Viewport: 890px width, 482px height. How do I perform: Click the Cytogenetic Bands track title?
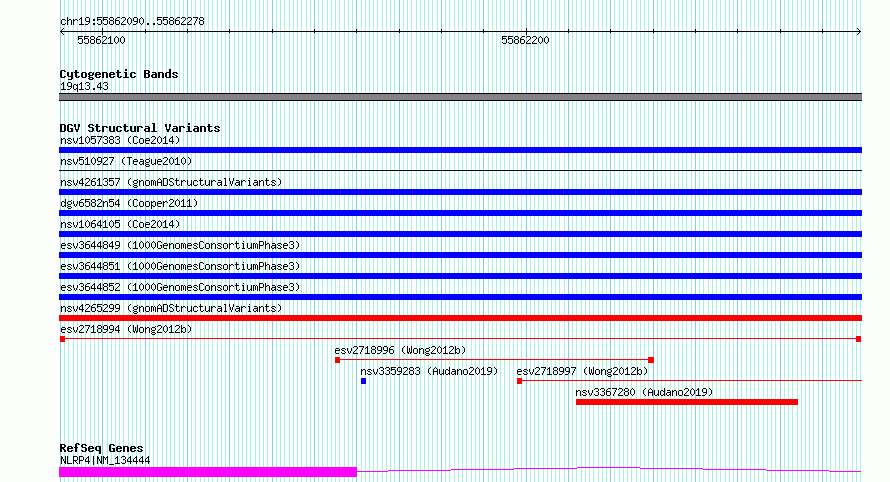tap(119, 74)
